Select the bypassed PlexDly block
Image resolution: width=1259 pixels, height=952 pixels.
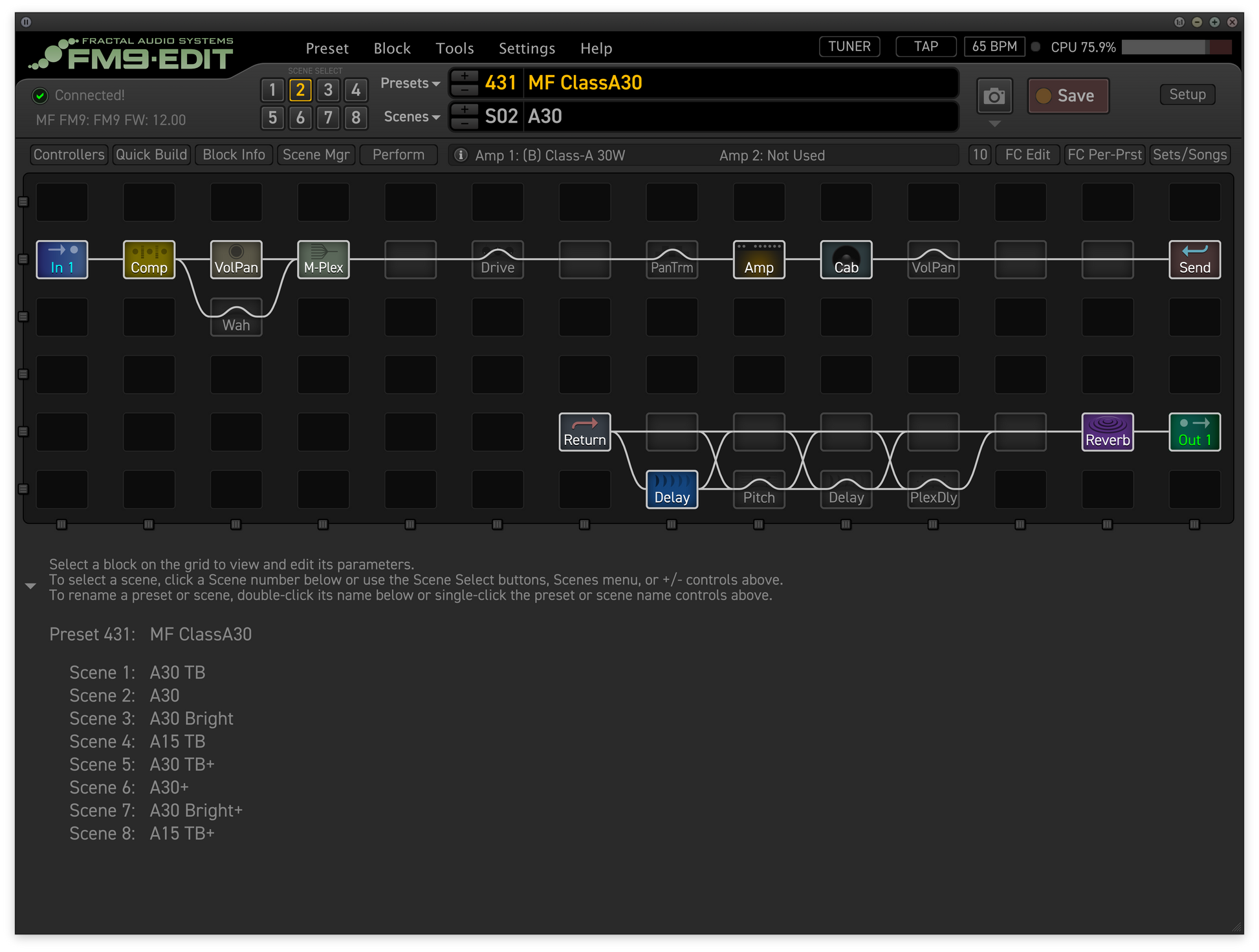(933, 490)
